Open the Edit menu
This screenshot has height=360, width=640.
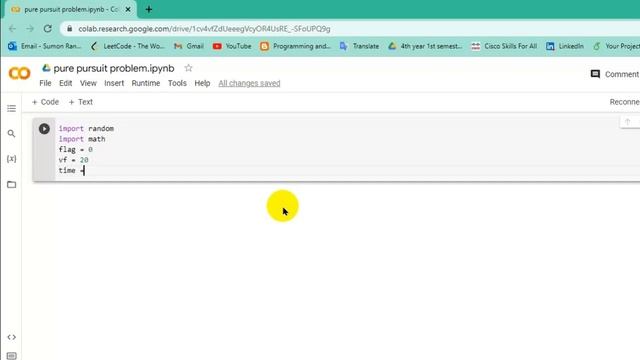pos(65,83)
